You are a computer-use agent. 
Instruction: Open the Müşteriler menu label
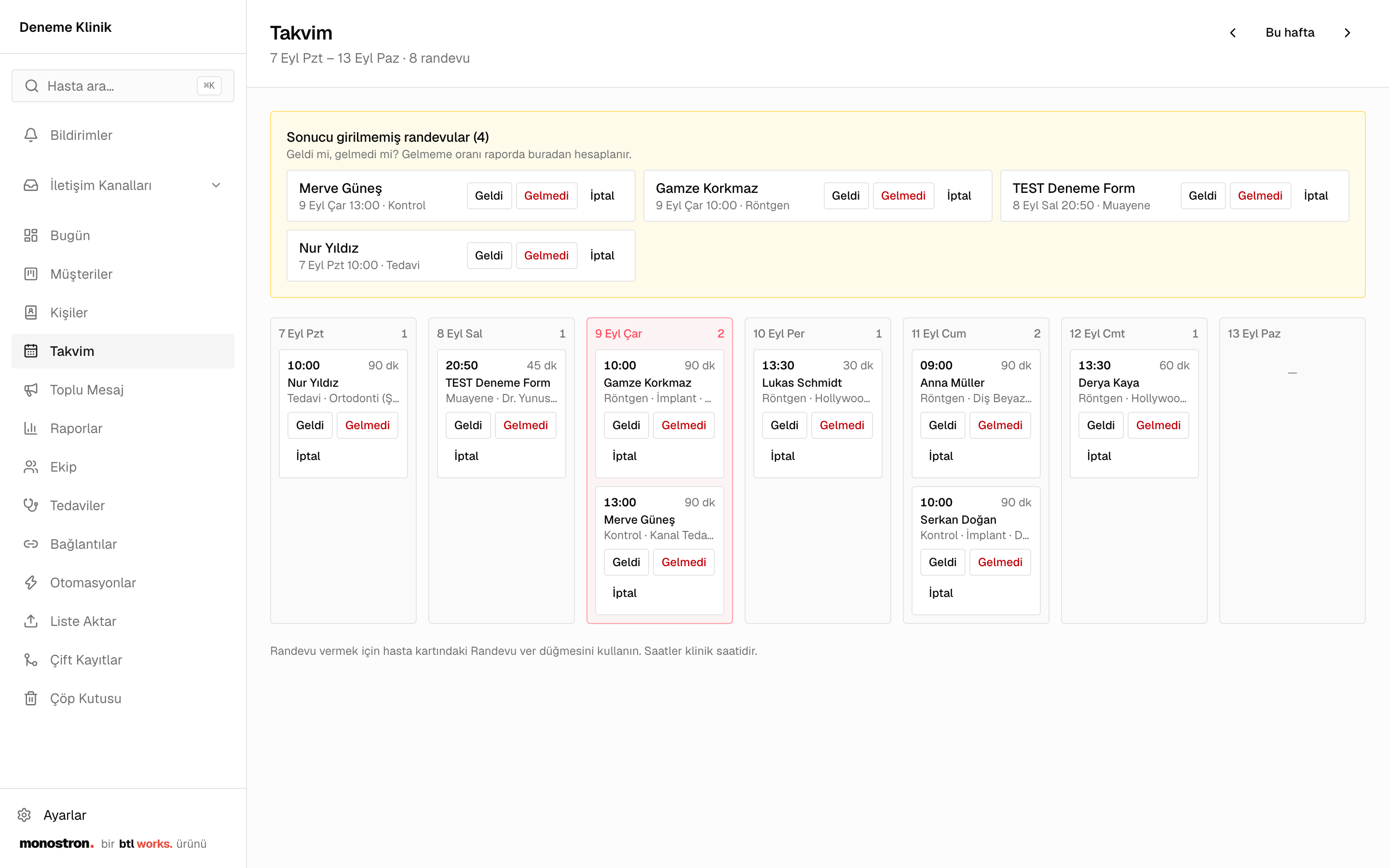82,274
